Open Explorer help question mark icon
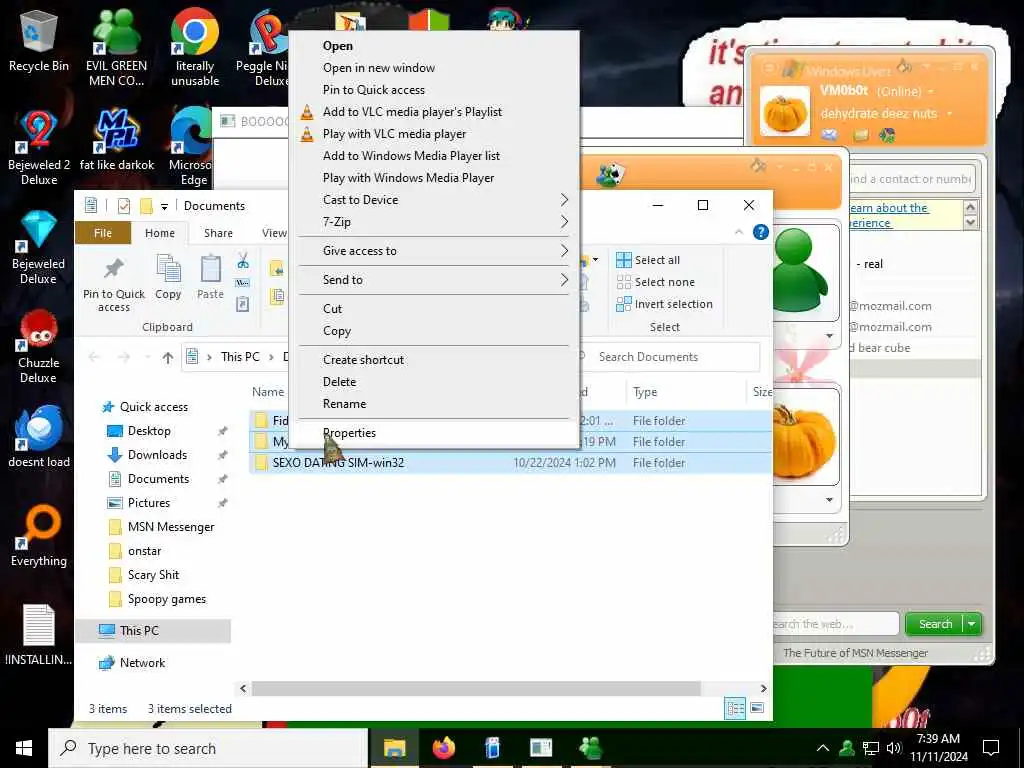This screenshot has width=1024, height=768. [x=761, y=232]
